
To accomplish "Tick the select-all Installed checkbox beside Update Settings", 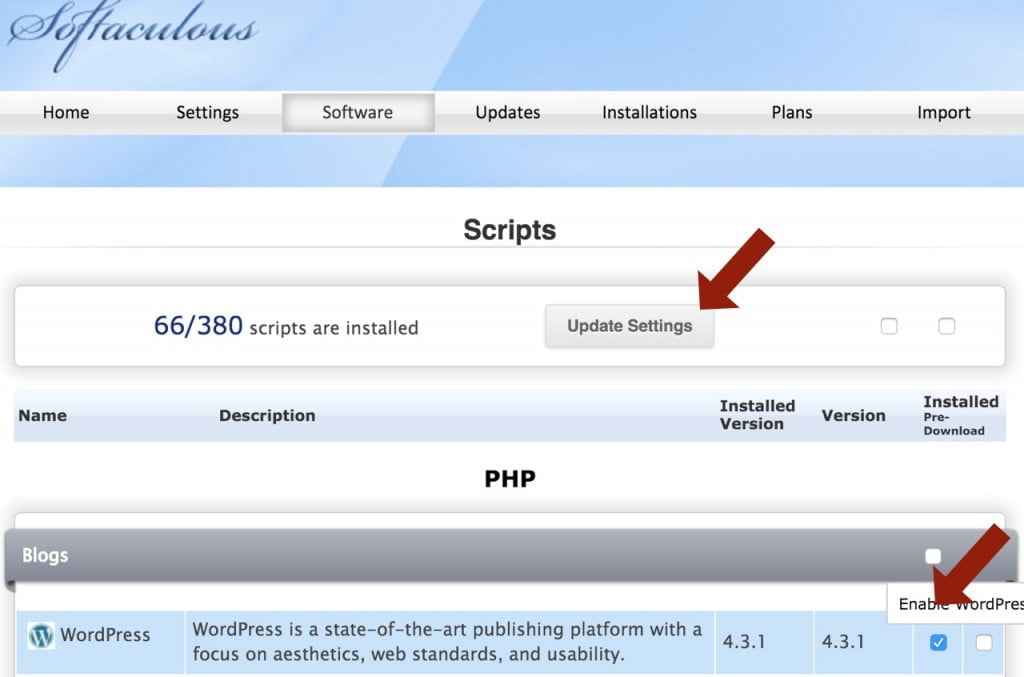I will (889, 326).
